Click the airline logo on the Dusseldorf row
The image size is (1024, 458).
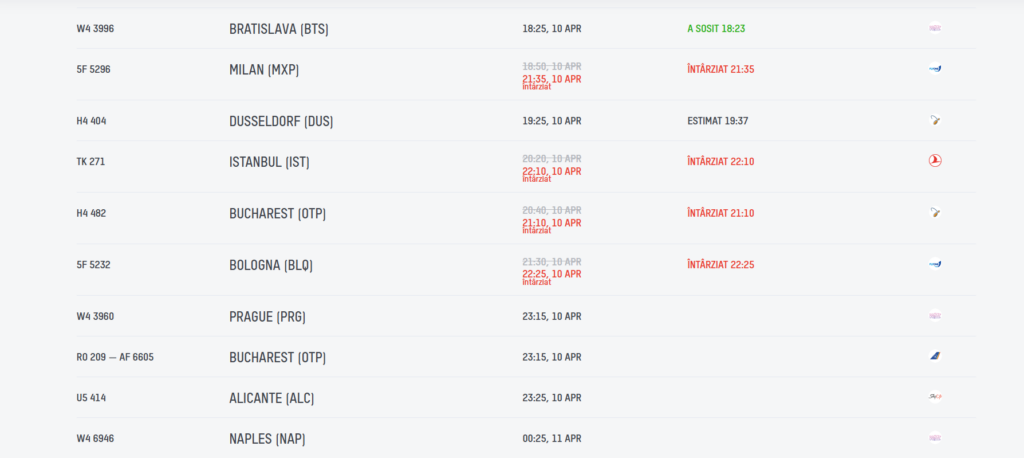(x=934, y=120)
